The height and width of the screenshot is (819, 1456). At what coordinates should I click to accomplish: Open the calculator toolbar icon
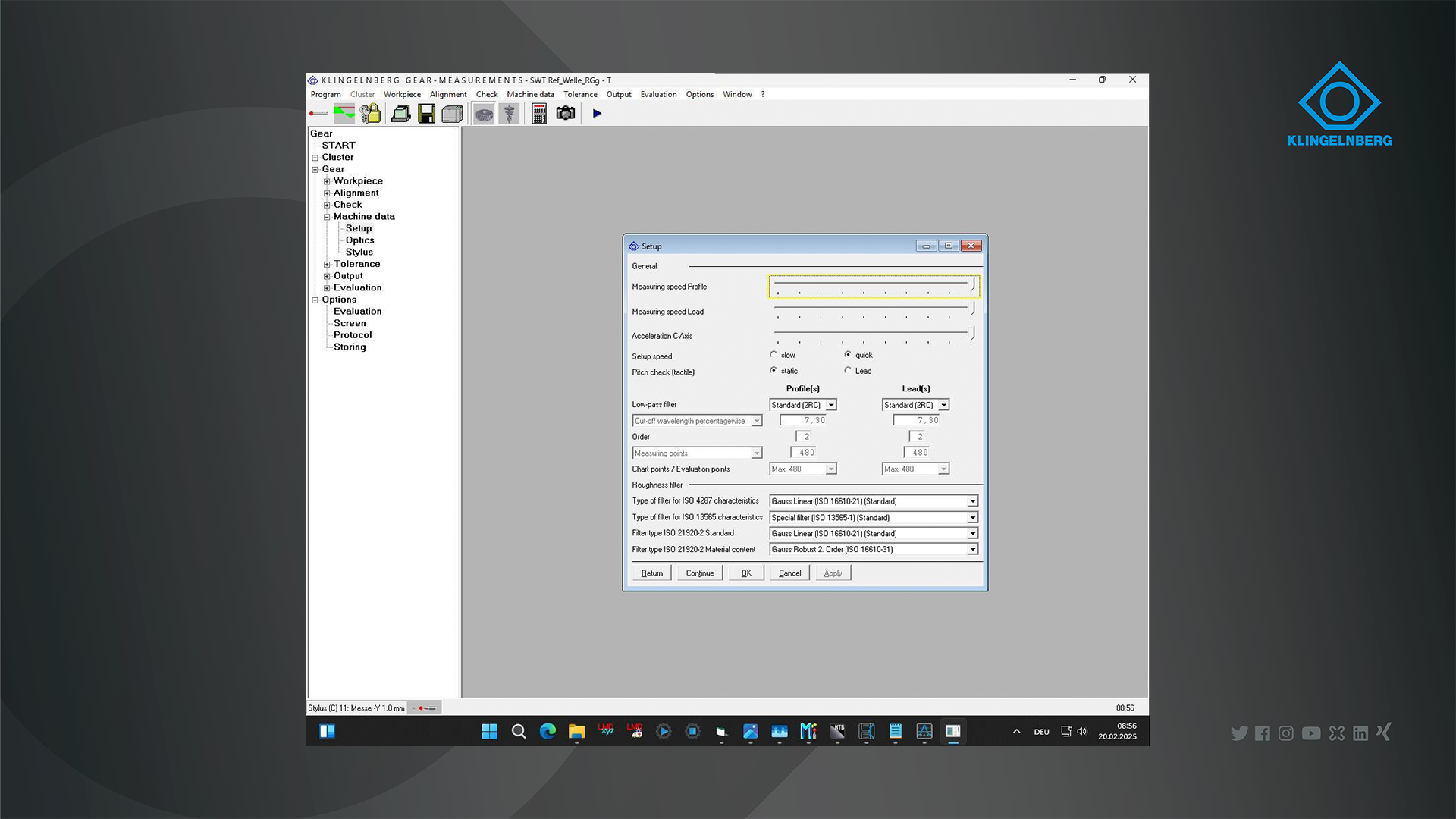(x=539, y=114)
